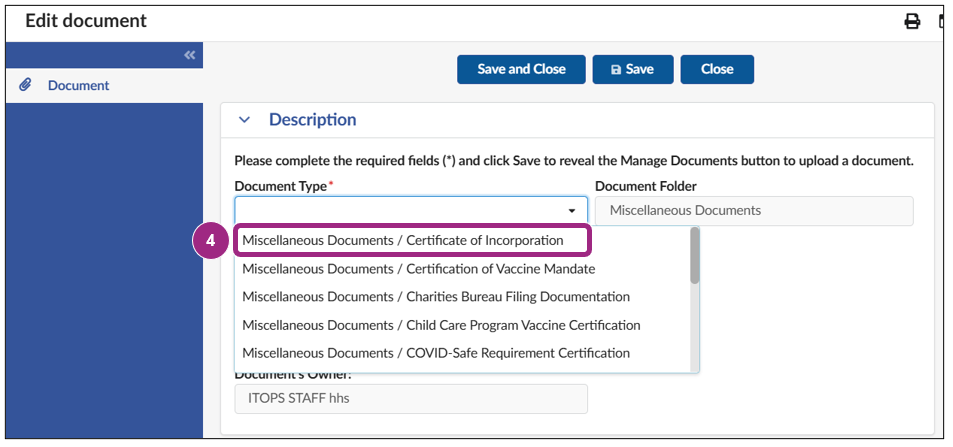Click the Document Folder field
Viewport: 953px width, 447px height.
pos(753,211)
